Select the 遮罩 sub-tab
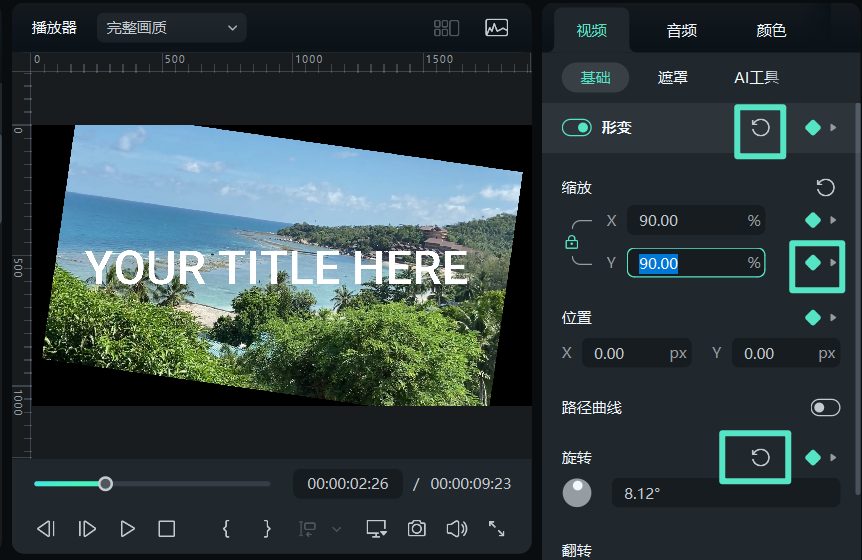This screenshot has width=862, height=560. [672, 77]
